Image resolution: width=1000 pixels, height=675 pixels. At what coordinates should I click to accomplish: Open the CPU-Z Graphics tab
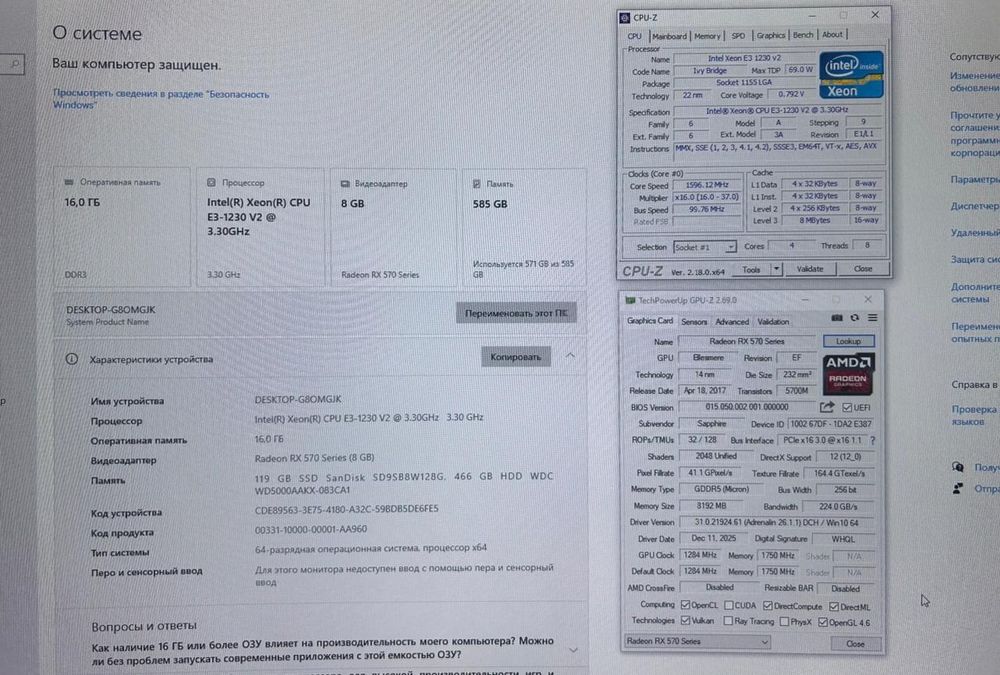click(x=771, y=35)
